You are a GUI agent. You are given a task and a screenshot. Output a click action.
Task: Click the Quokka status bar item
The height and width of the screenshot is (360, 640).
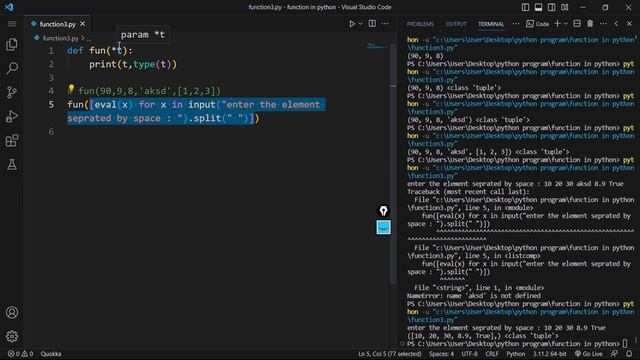tap(51, 354)
